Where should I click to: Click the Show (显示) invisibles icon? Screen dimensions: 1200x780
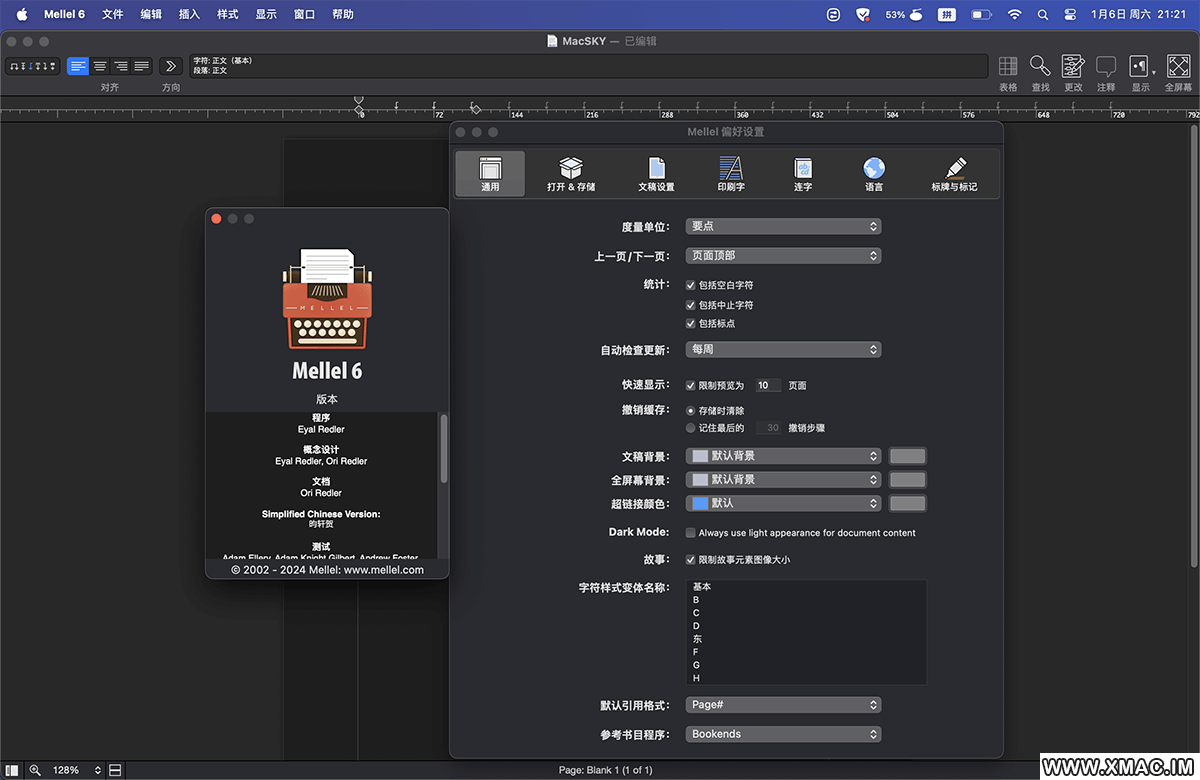[1140, 66]
